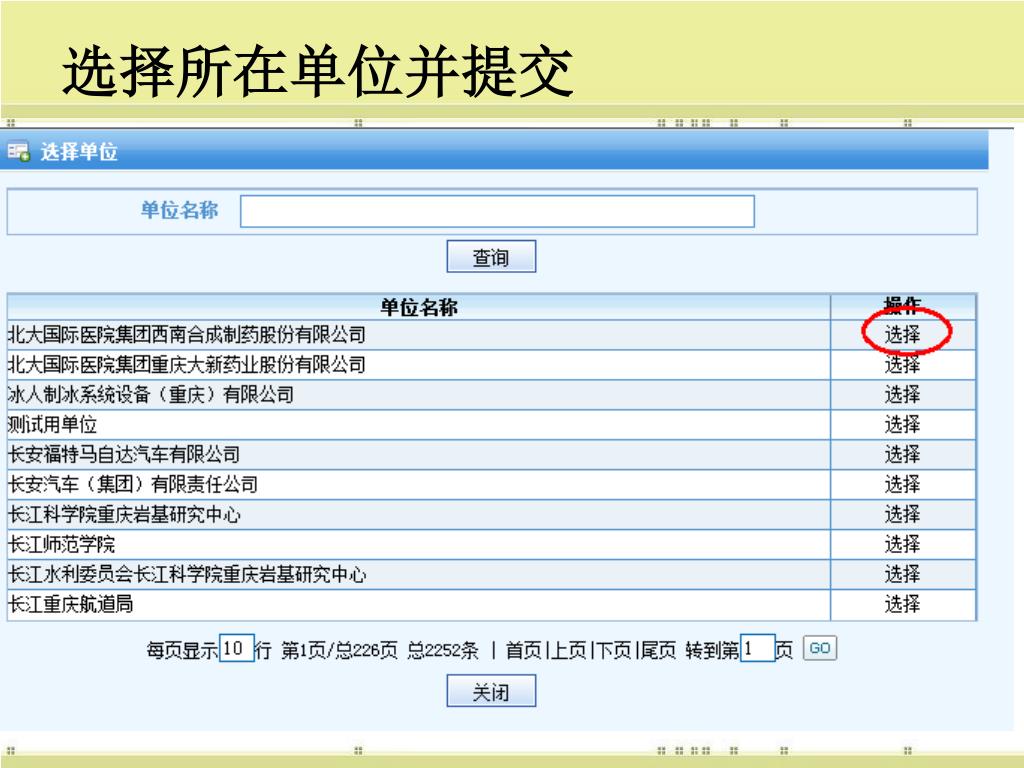The width and height of the screenshot is (1024, 768).
Task: Click the text 测试用单位
Action: point(53,424)
